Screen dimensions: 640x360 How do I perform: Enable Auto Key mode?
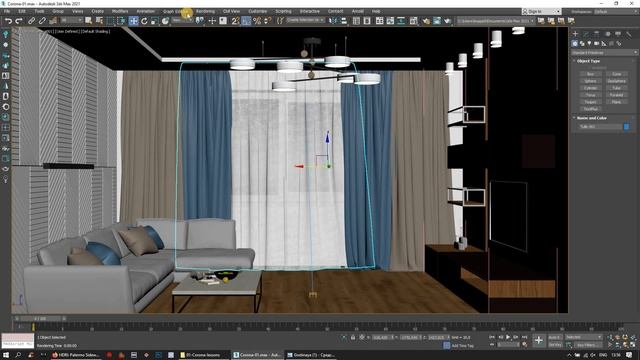click(x=555, y=338)
